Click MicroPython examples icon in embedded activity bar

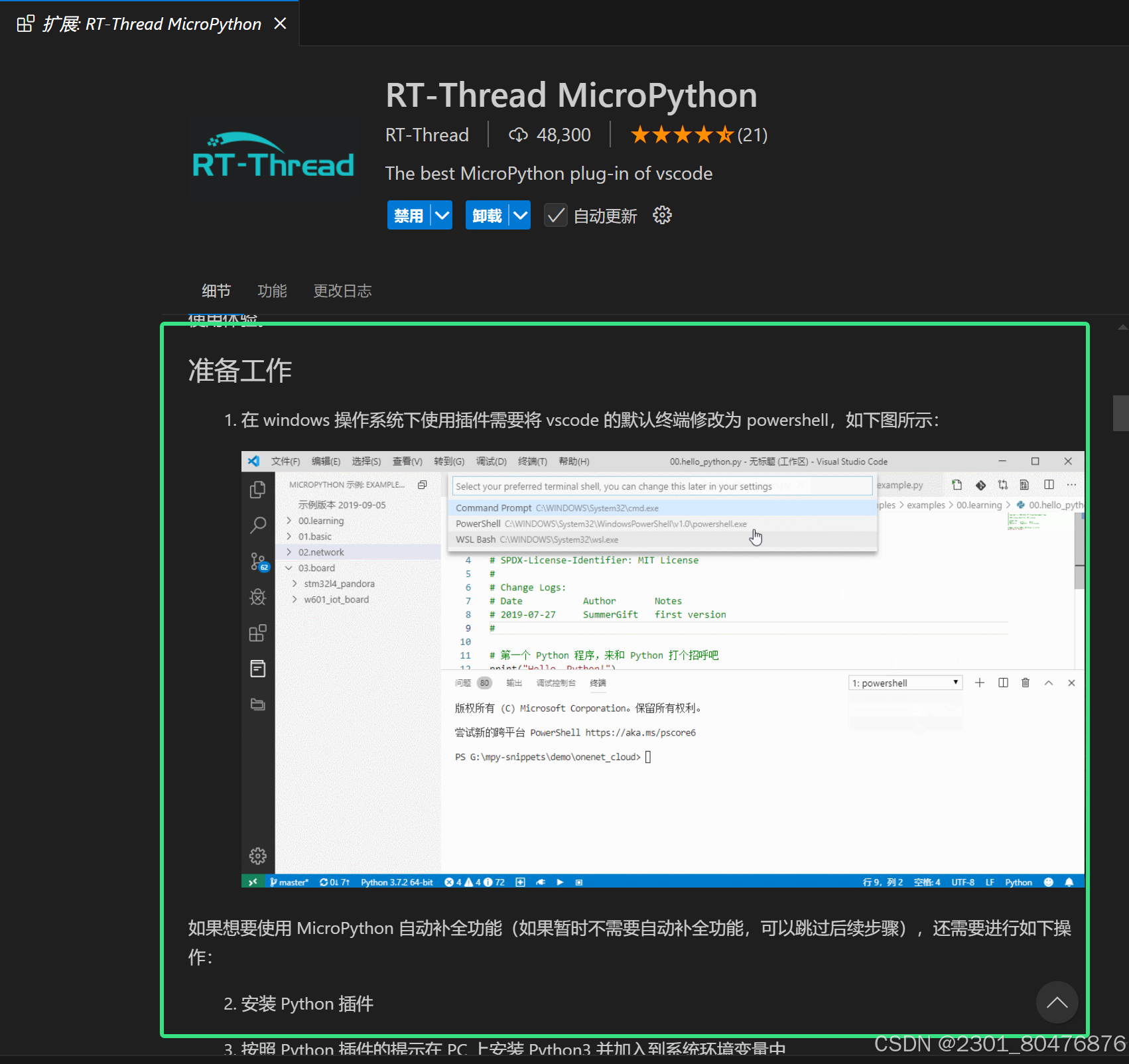258,669
